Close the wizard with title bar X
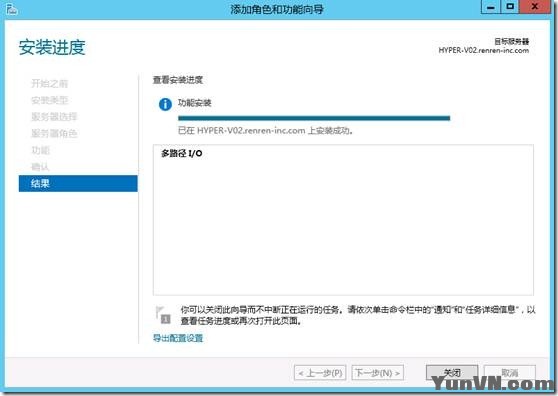 pyautogui.click(x=535, y=7)
